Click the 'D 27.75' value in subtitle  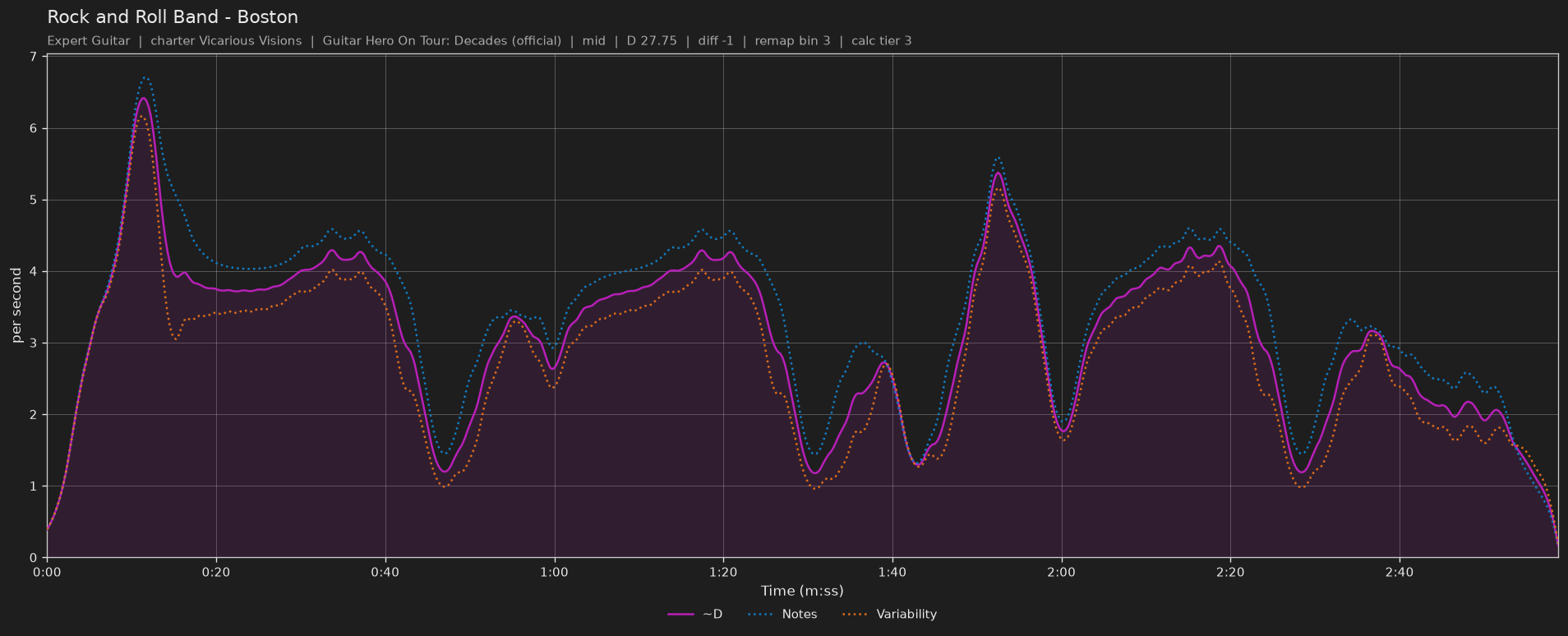pos(652,40)
